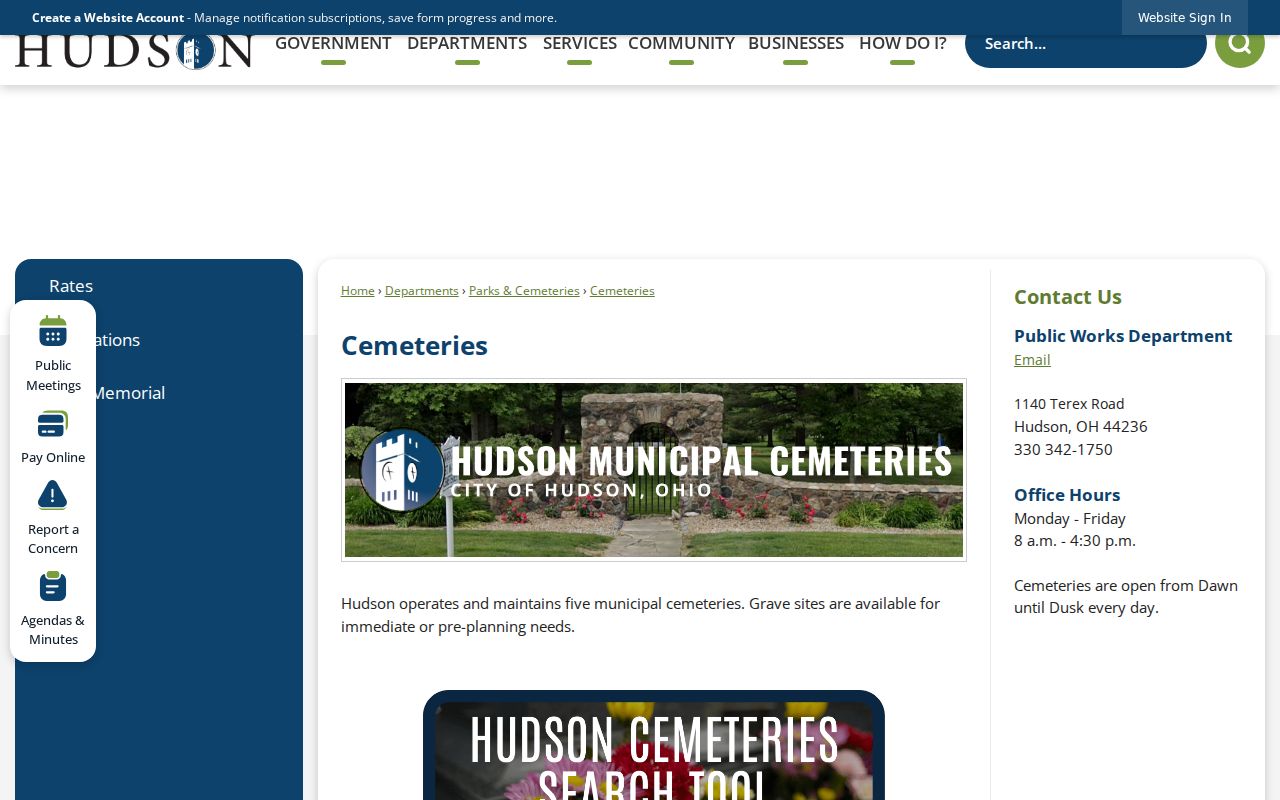The height and width of the screenshot is (800, 1280).
Task: Click Website Sign In button
Action: [1184, 17]
